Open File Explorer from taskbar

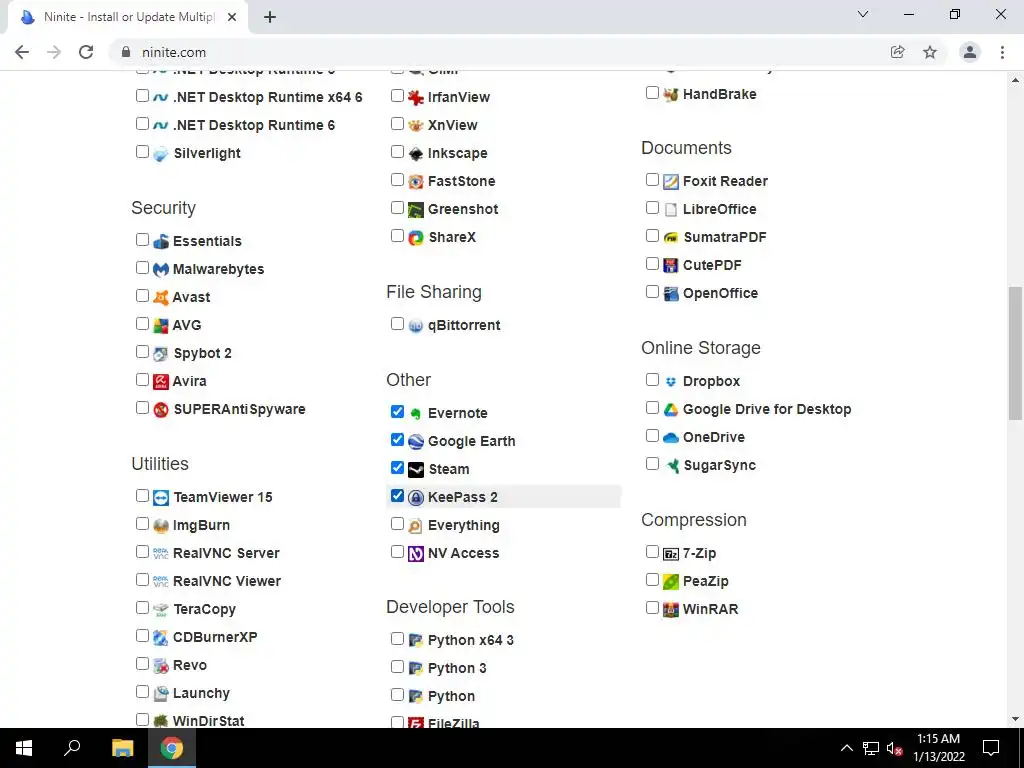tap(122, 748)
